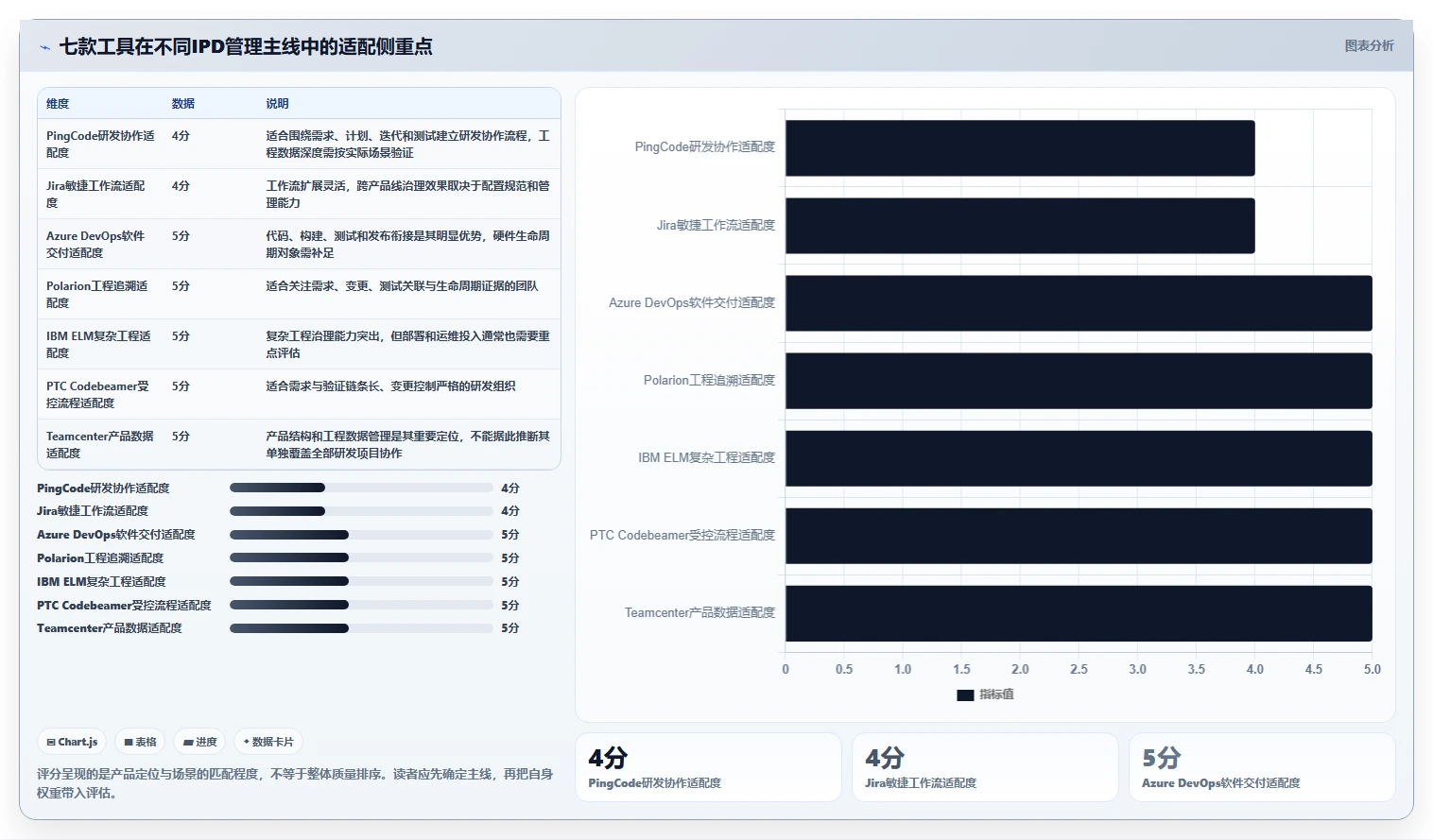Click the Jira敏捷工作流适配度 progress bar

click(x=361, y=510)
